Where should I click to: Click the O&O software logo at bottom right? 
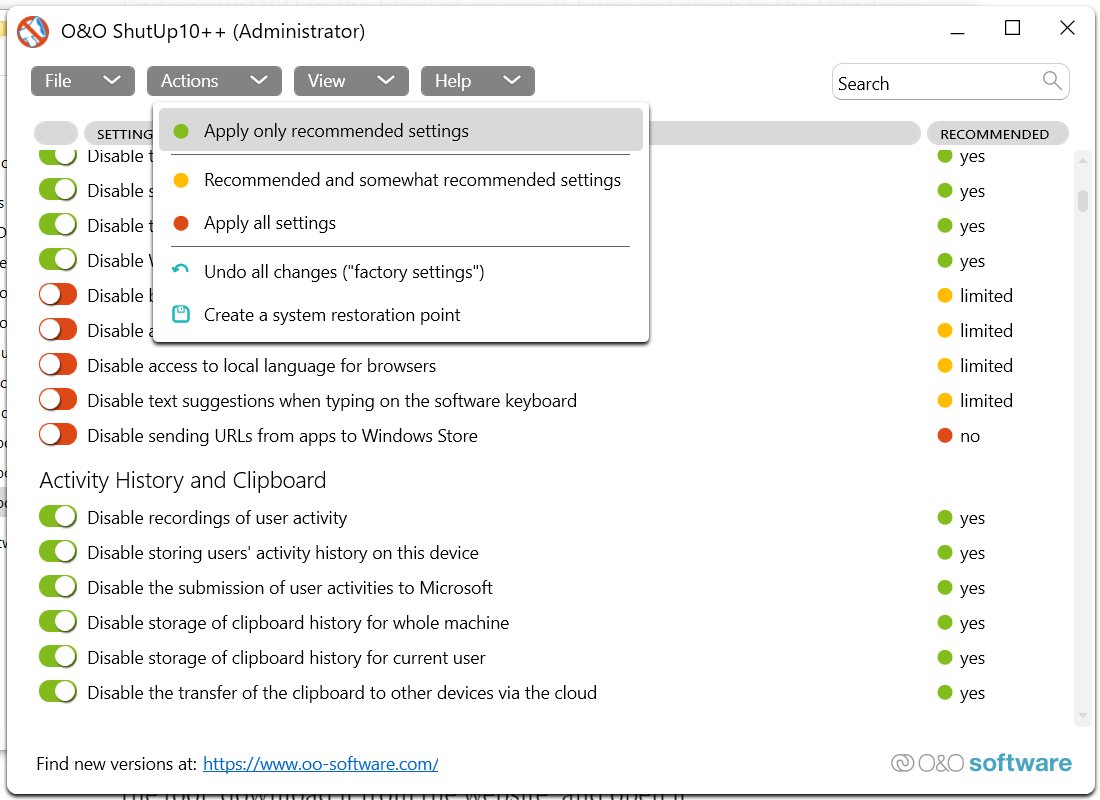pos(981,763)
